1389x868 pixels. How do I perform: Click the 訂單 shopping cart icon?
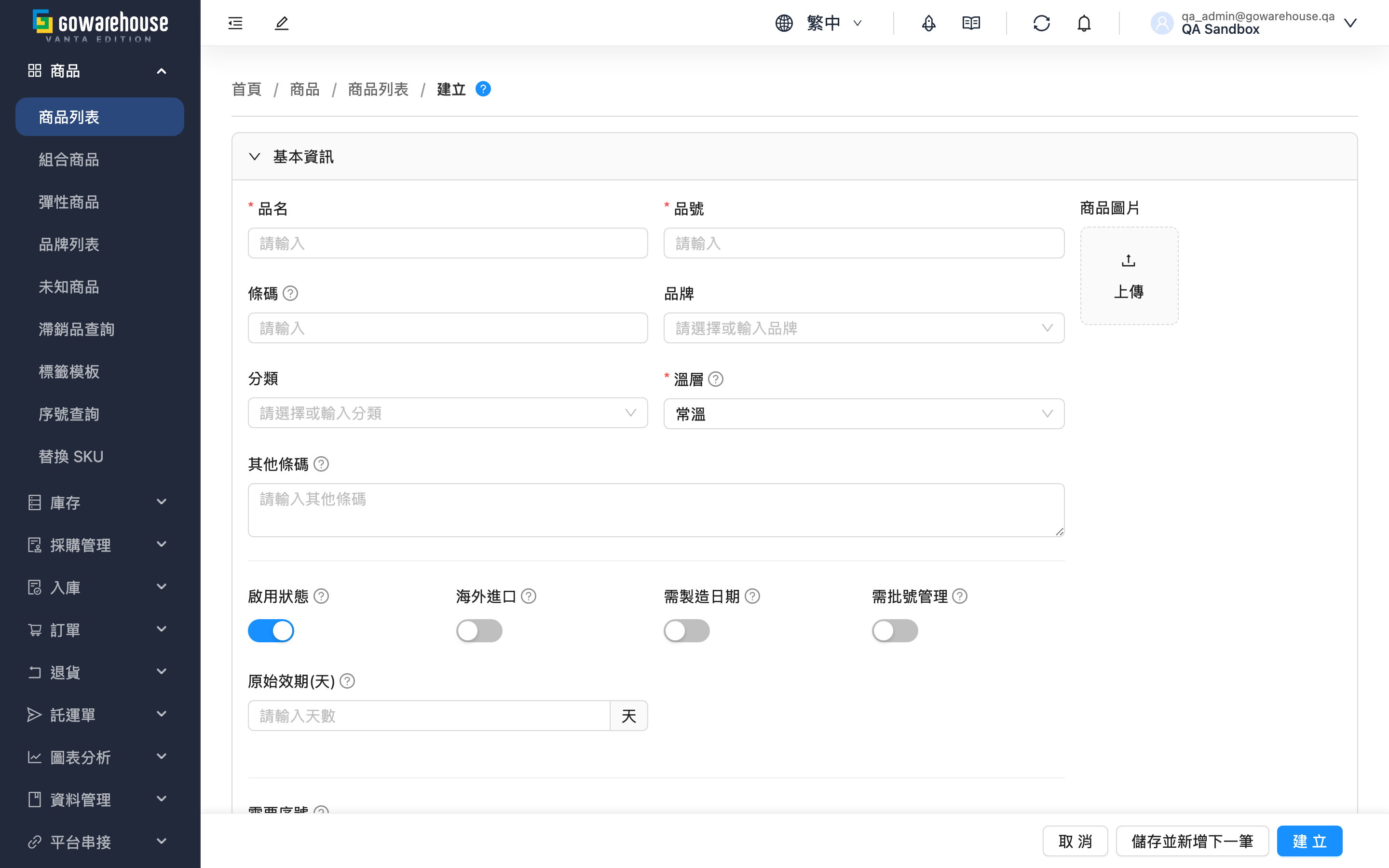point(34,630)
